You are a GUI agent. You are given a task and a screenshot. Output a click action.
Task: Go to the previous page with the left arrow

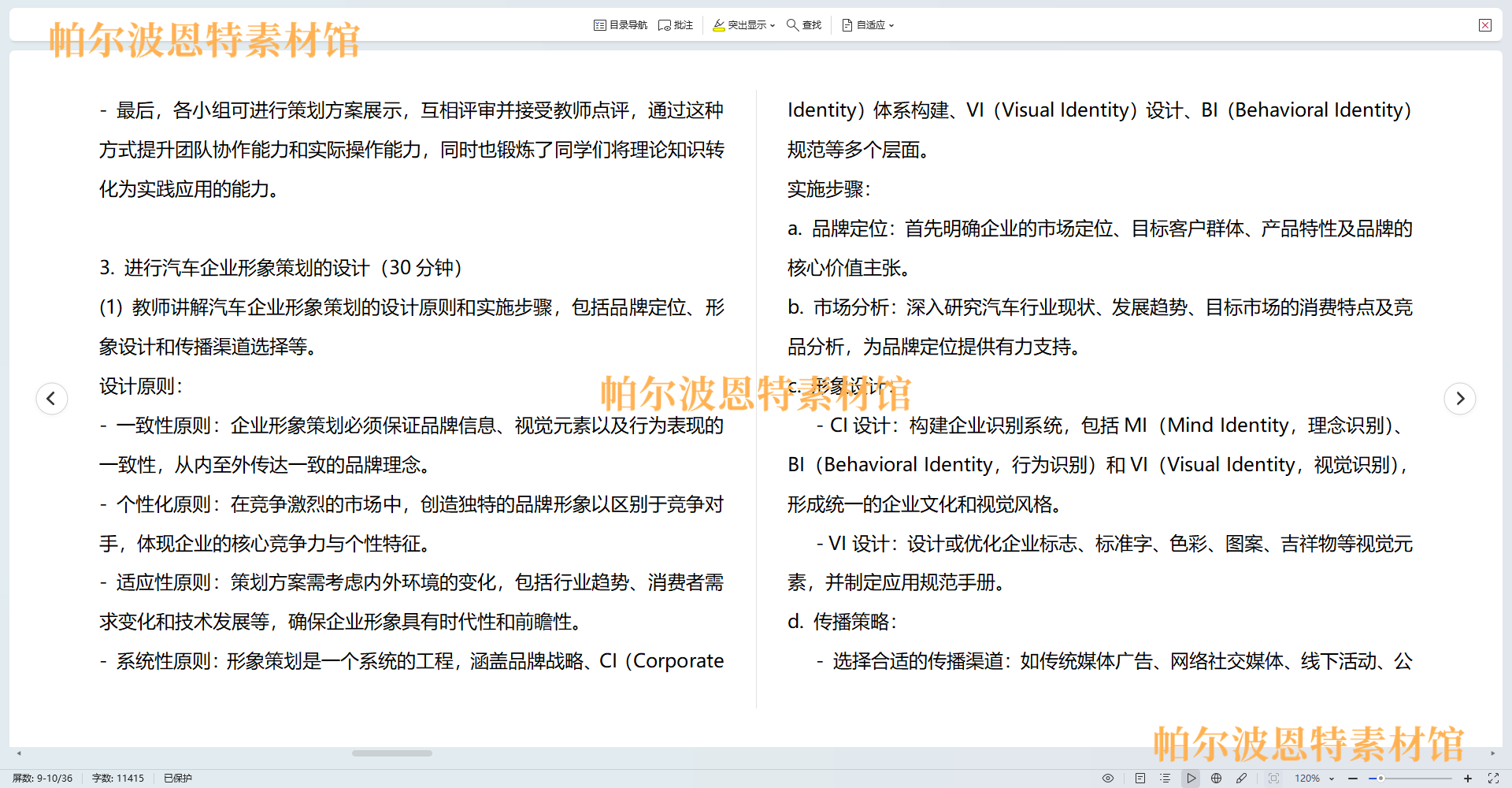click(52, 398)
